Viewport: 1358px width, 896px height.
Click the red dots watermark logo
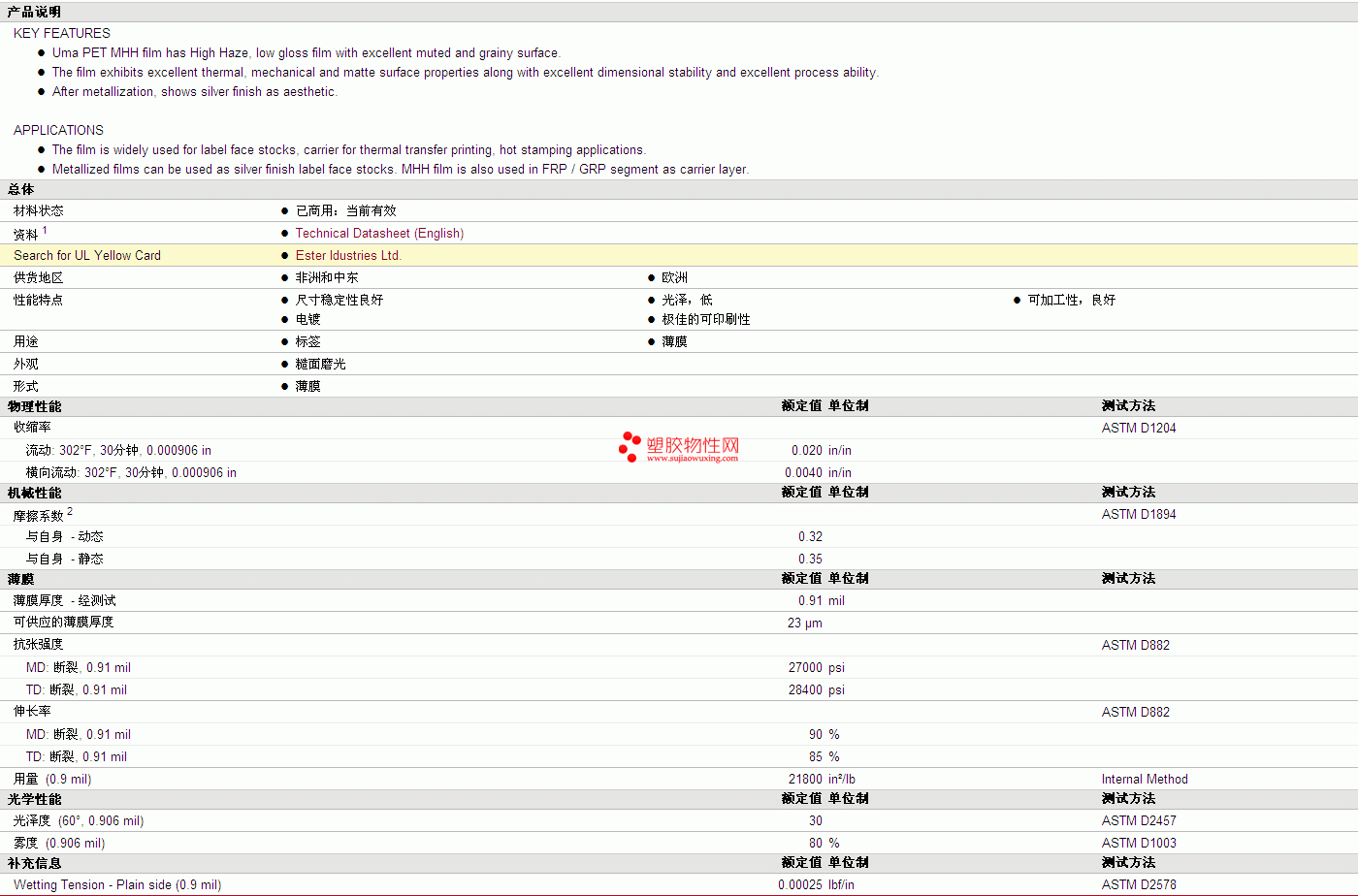[630, 447]
